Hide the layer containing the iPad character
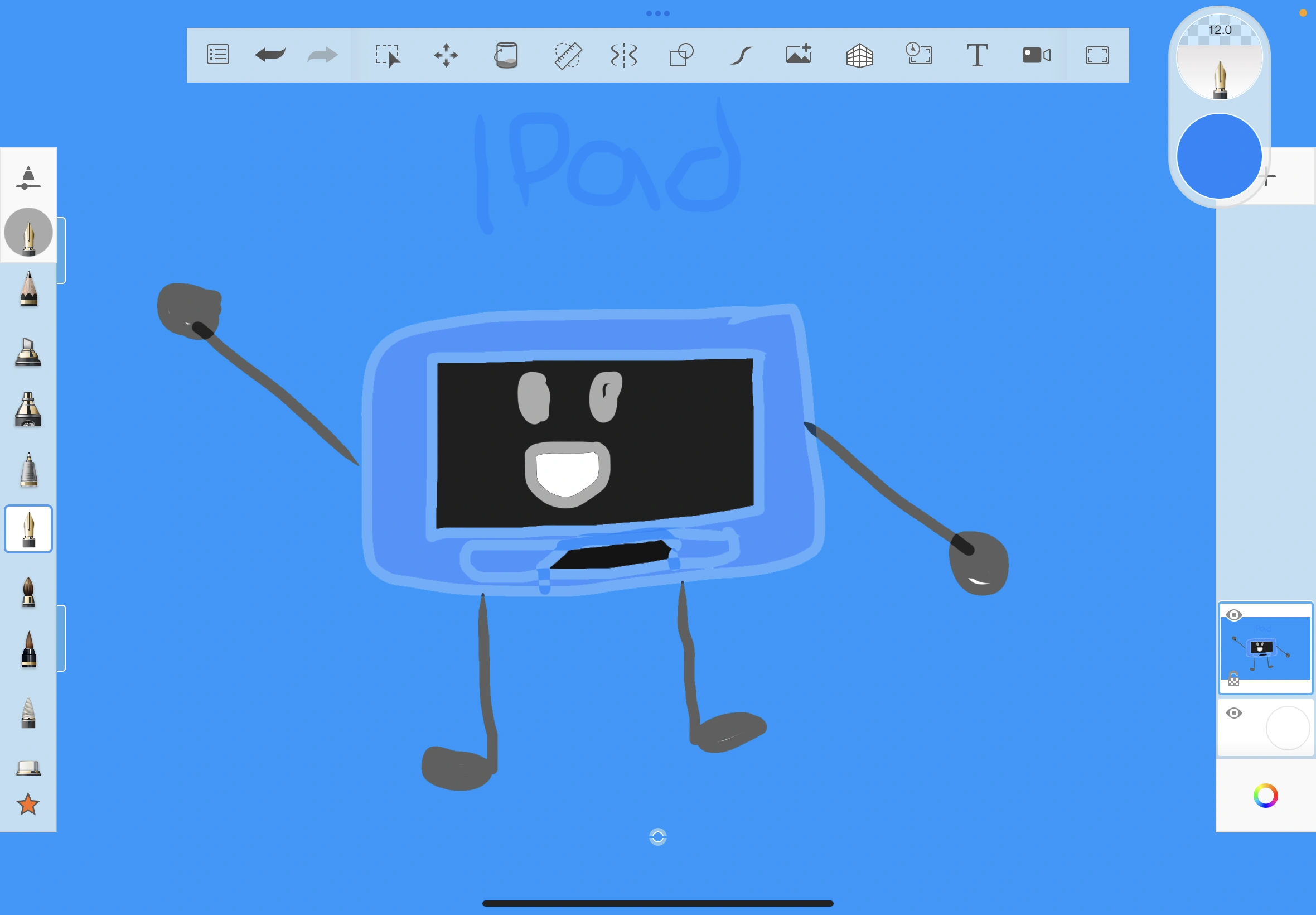1316x915 pixels. click(1233, 615)
